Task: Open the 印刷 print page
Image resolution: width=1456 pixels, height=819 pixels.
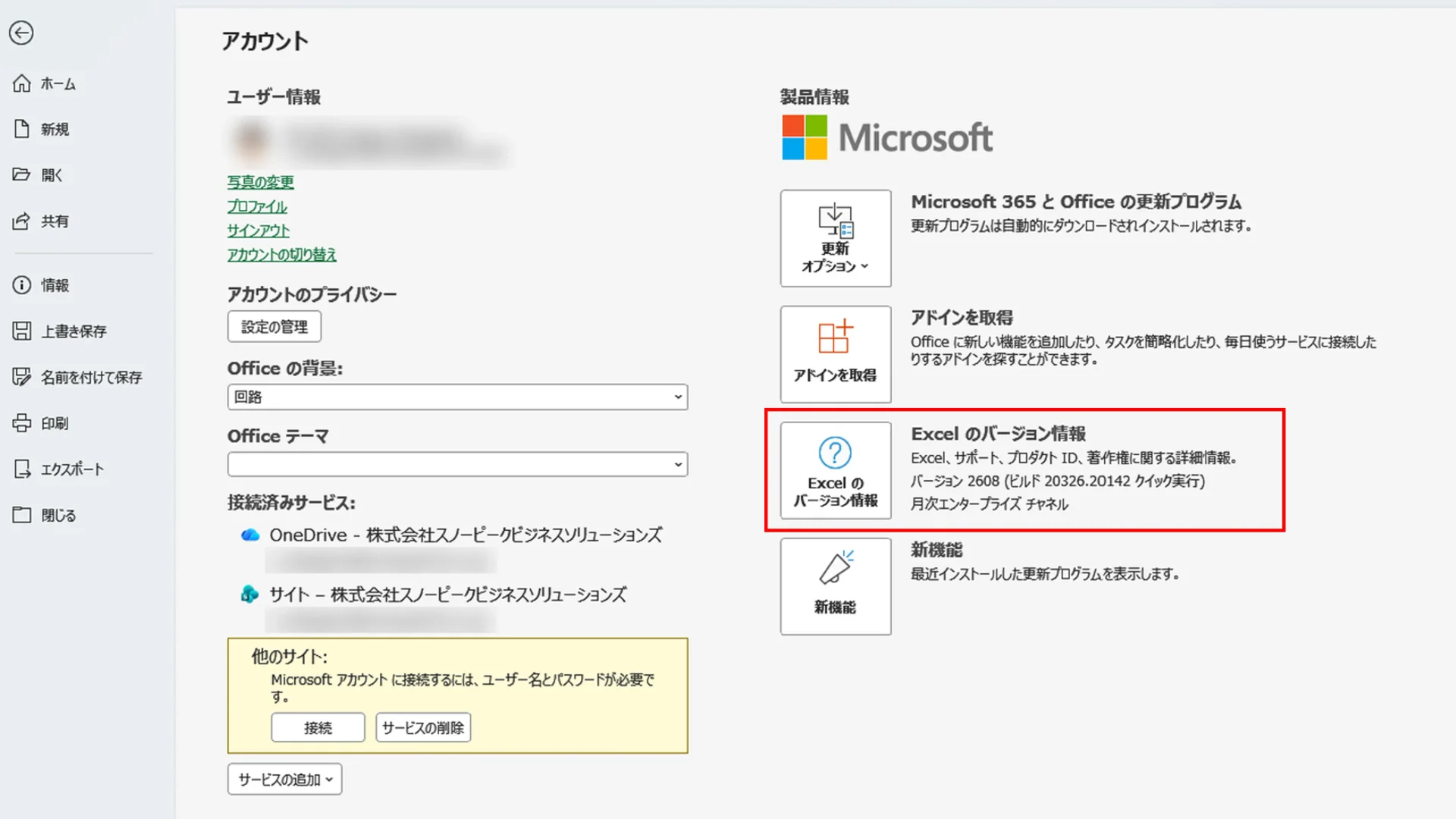Action: pos(41,423)
